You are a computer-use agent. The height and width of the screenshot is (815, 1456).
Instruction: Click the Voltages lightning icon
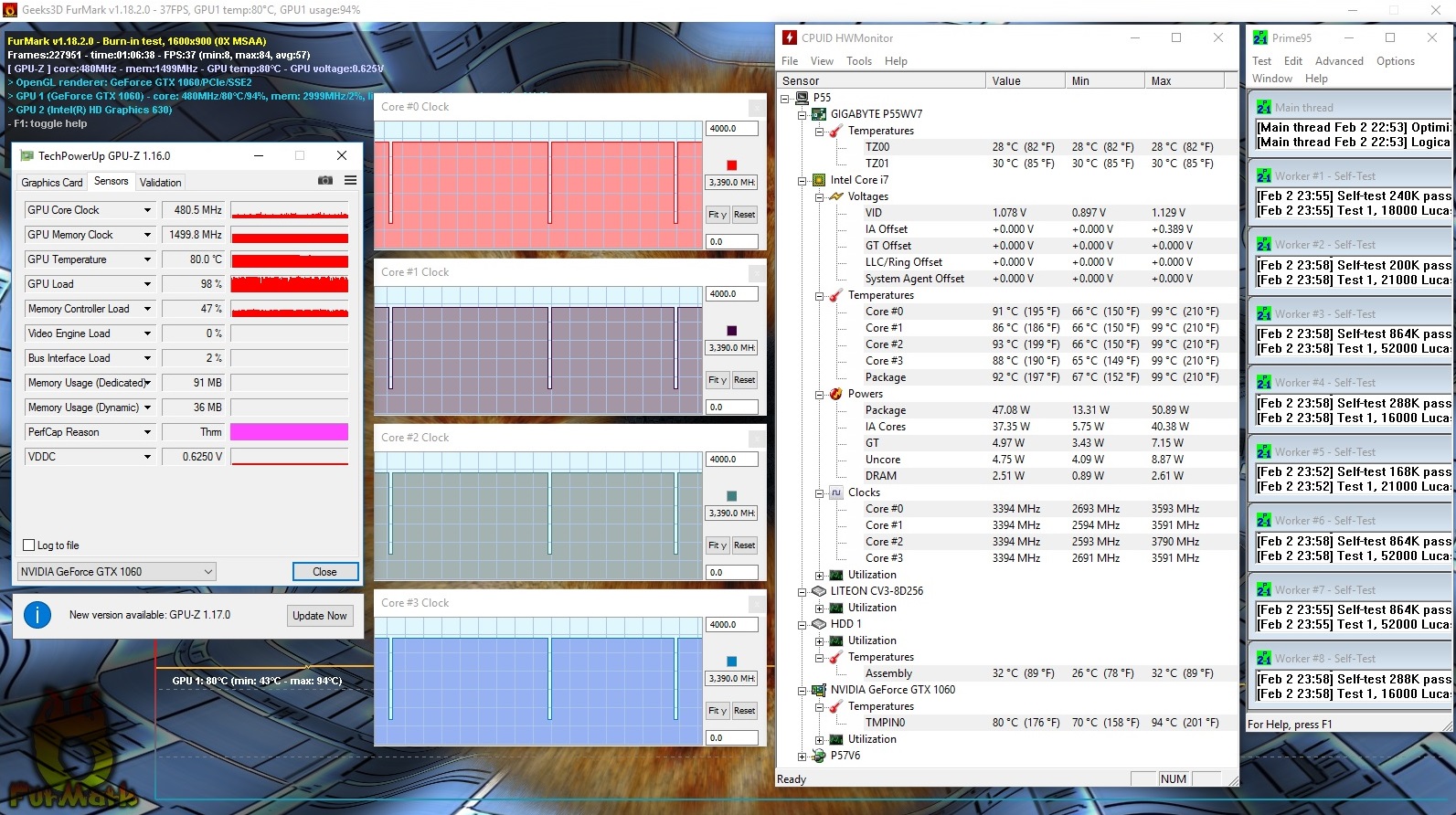836,196
